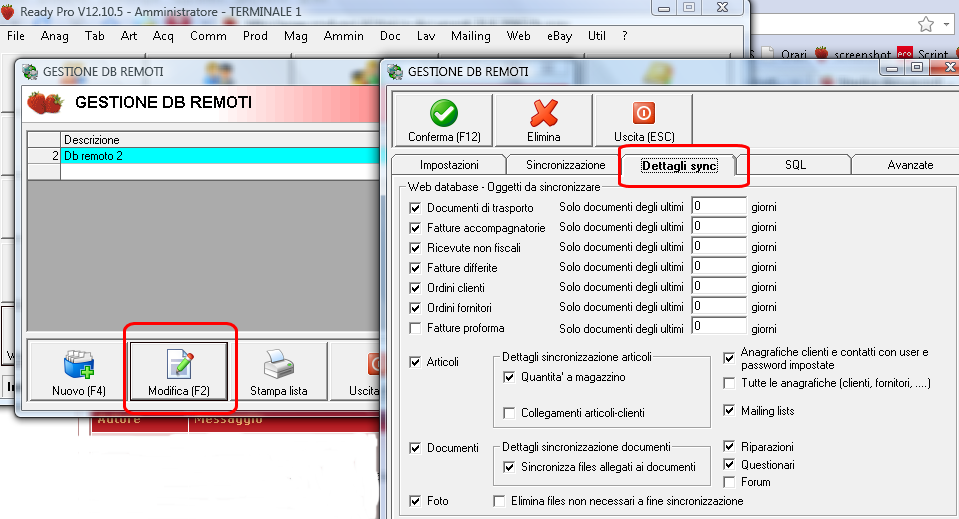Click days field for Ordini clienti

719,286
